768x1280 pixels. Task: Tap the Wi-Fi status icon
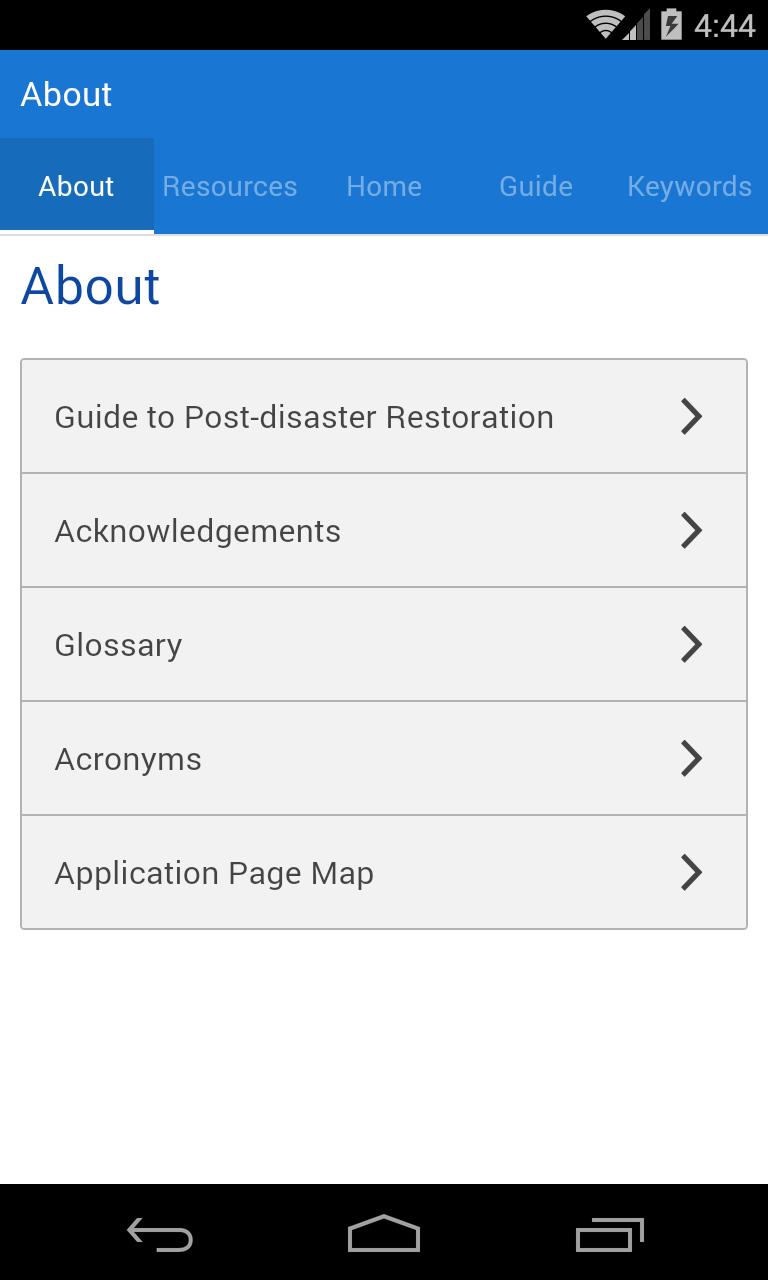(x=605, y=24)
